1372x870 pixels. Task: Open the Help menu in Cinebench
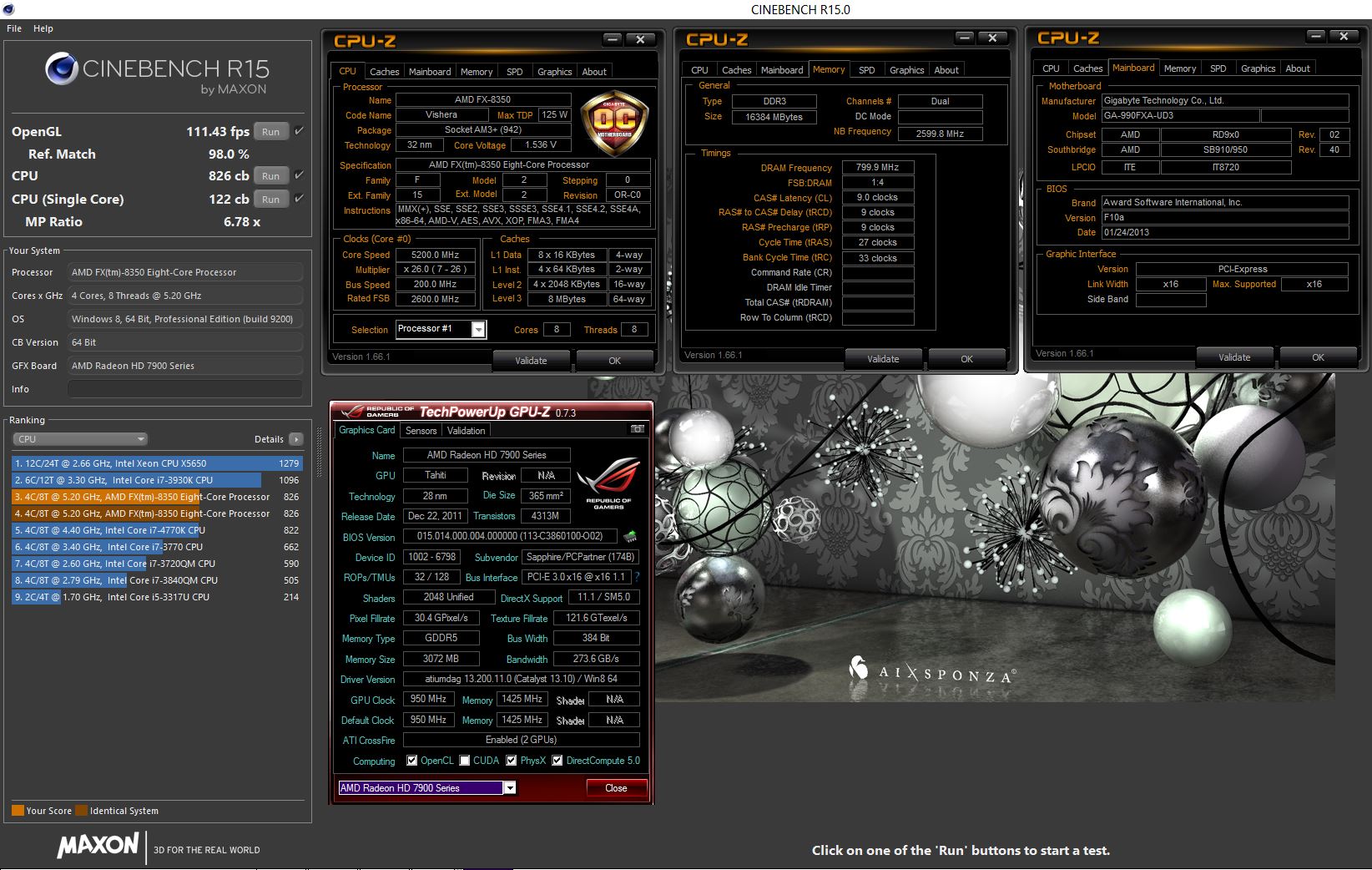click(x=43, y=28)
